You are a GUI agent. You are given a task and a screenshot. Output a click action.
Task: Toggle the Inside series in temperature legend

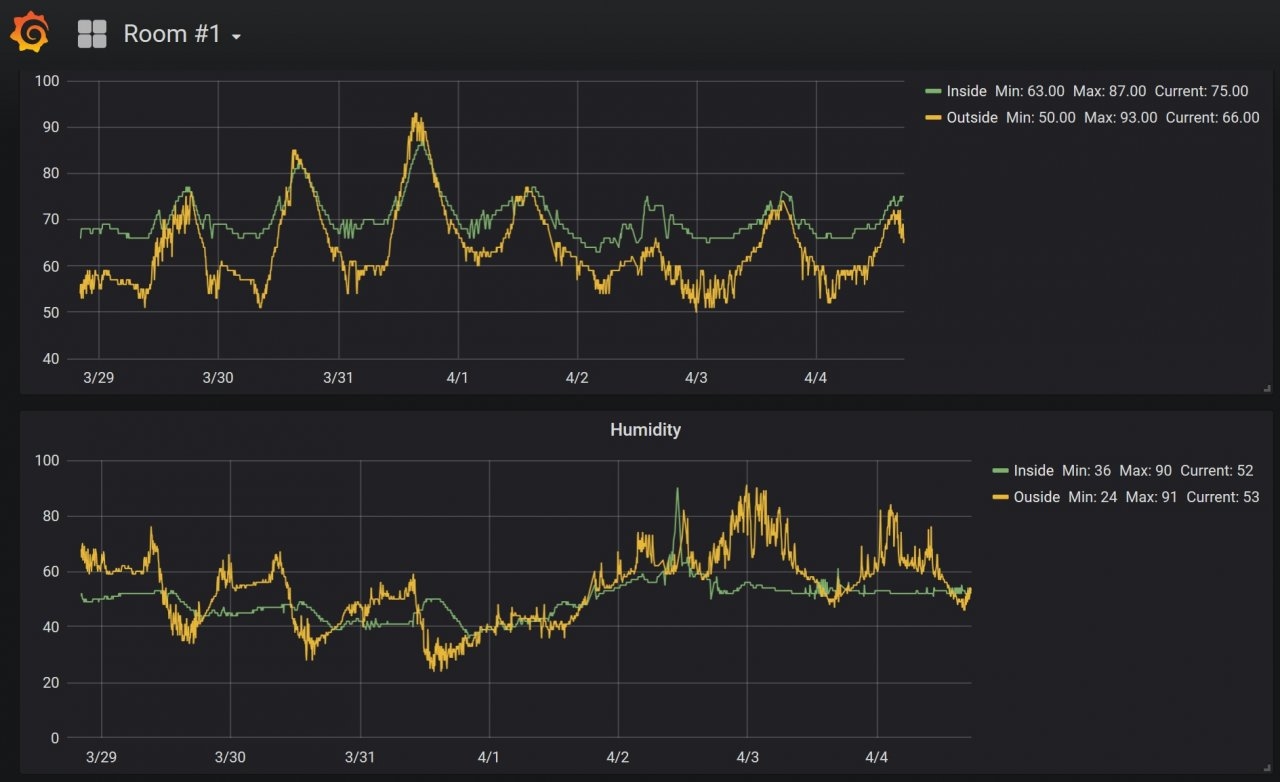pyautogui.click(x=966, y=91)
